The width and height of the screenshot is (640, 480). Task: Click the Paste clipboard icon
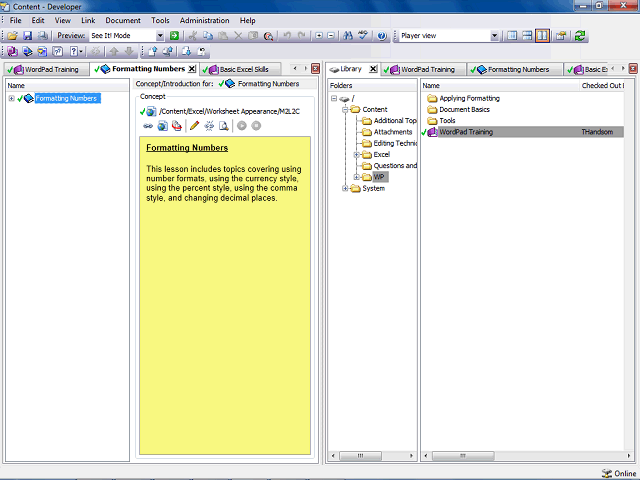223,36
